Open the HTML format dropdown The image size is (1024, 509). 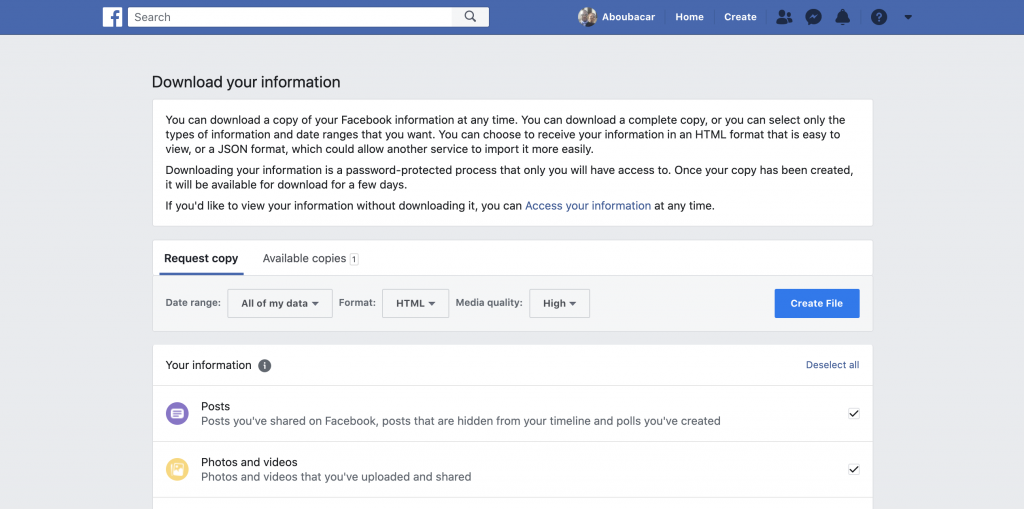[x=415, y=303]
